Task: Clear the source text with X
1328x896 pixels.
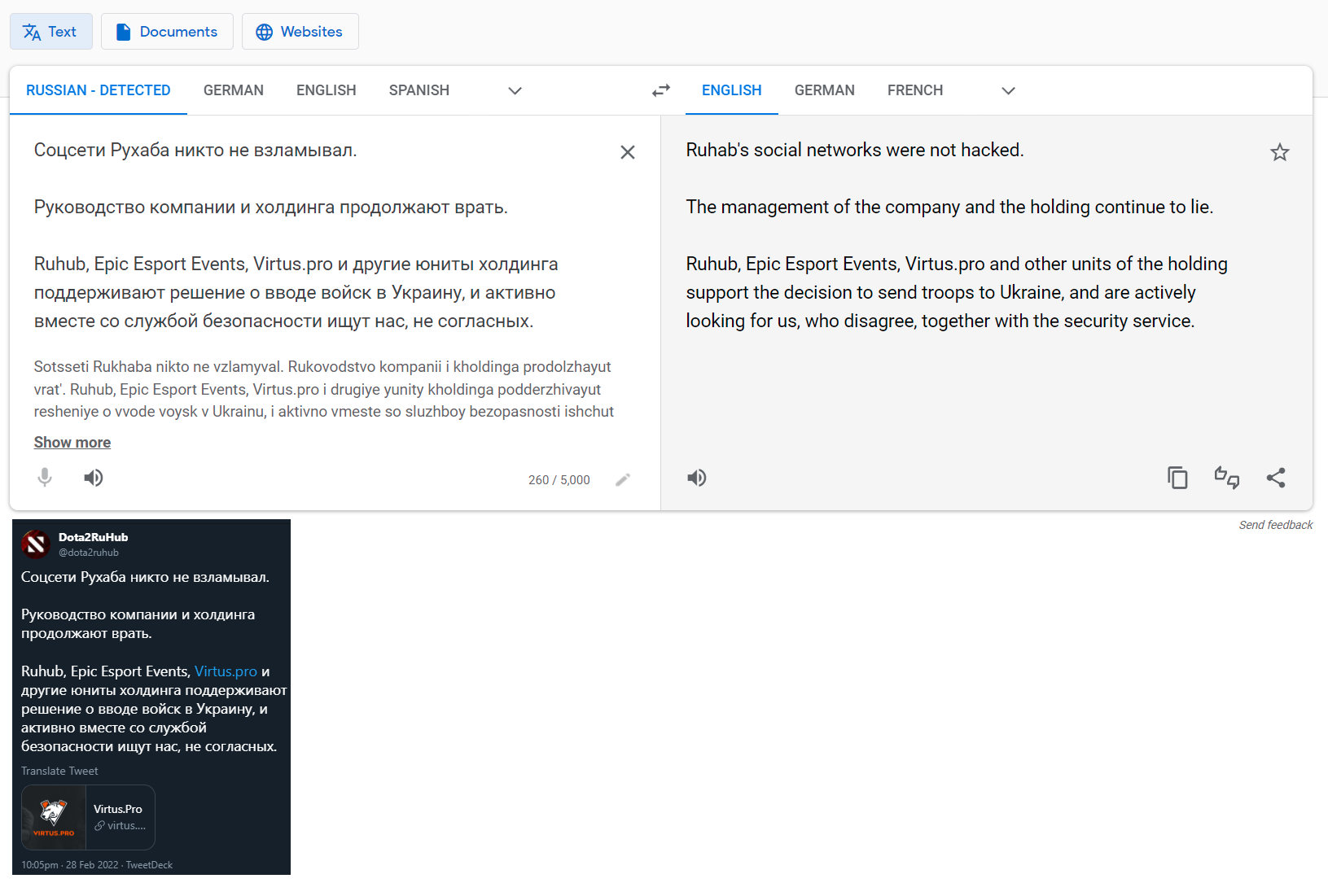Action: tap(628, 152)
